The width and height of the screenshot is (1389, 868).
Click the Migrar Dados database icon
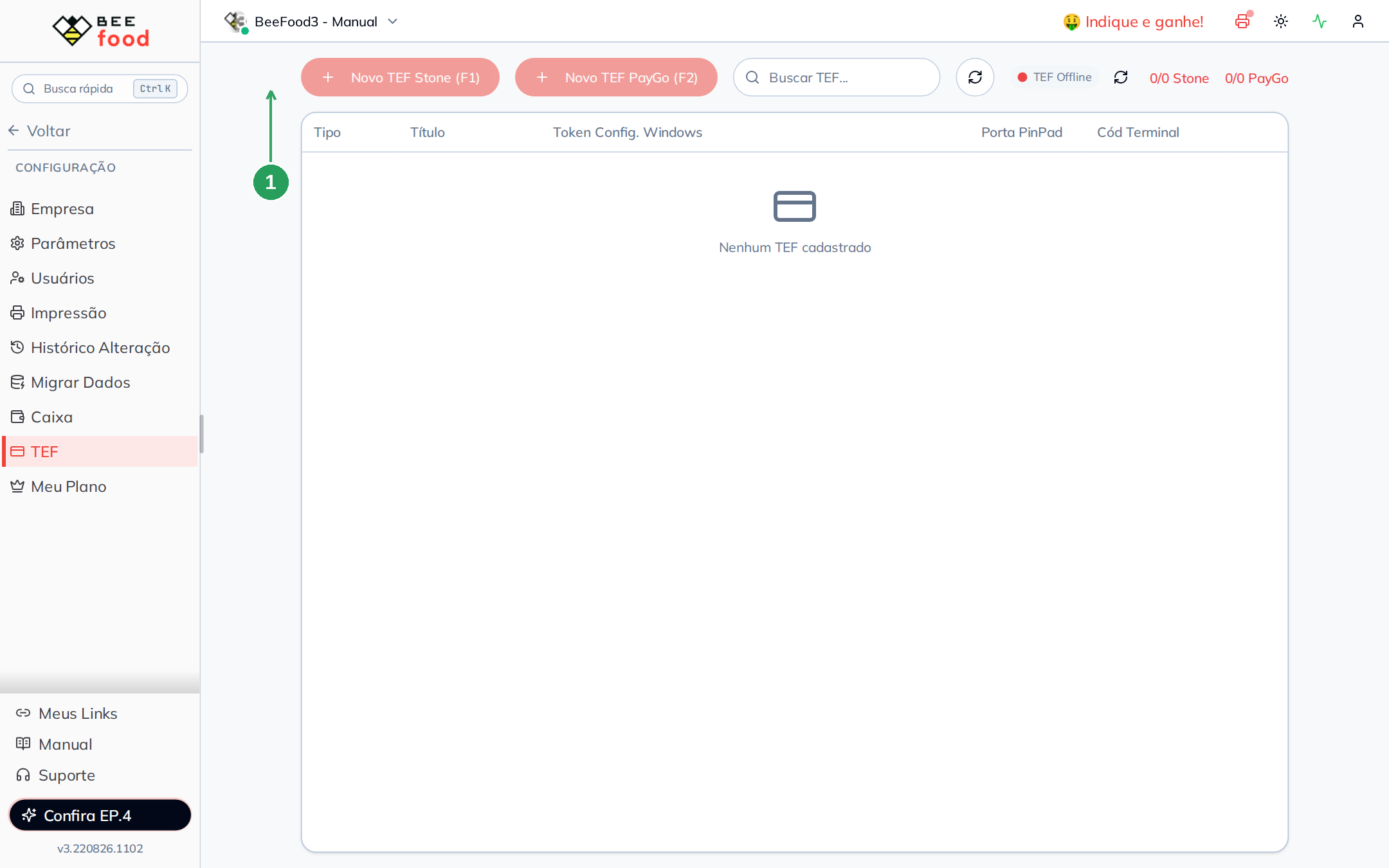pos(17,383)
